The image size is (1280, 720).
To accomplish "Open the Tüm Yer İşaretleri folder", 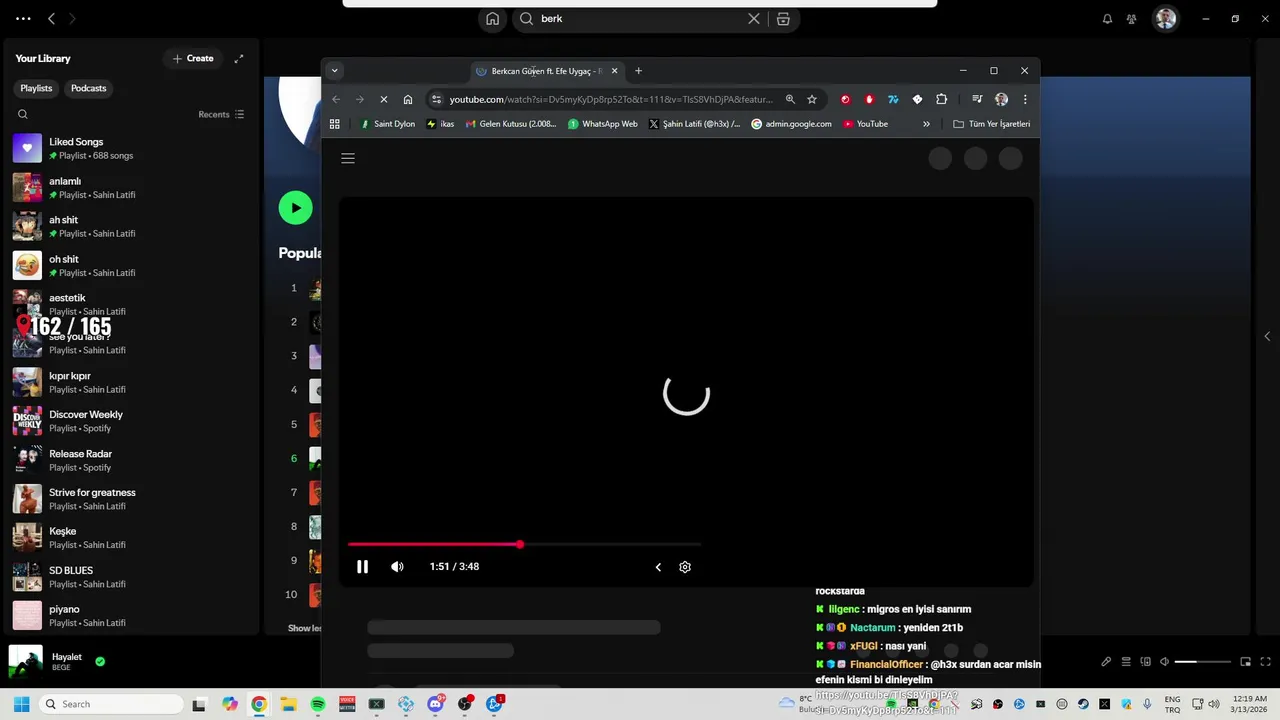I will (991, 124).
